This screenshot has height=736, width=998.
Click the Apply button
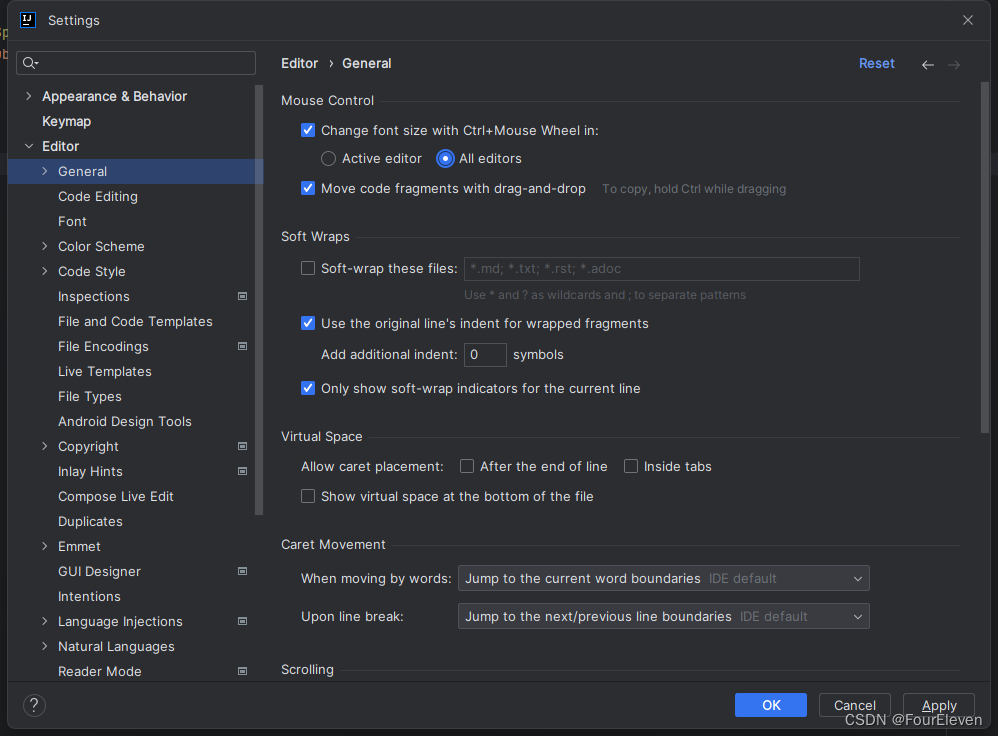click(938, 705)
